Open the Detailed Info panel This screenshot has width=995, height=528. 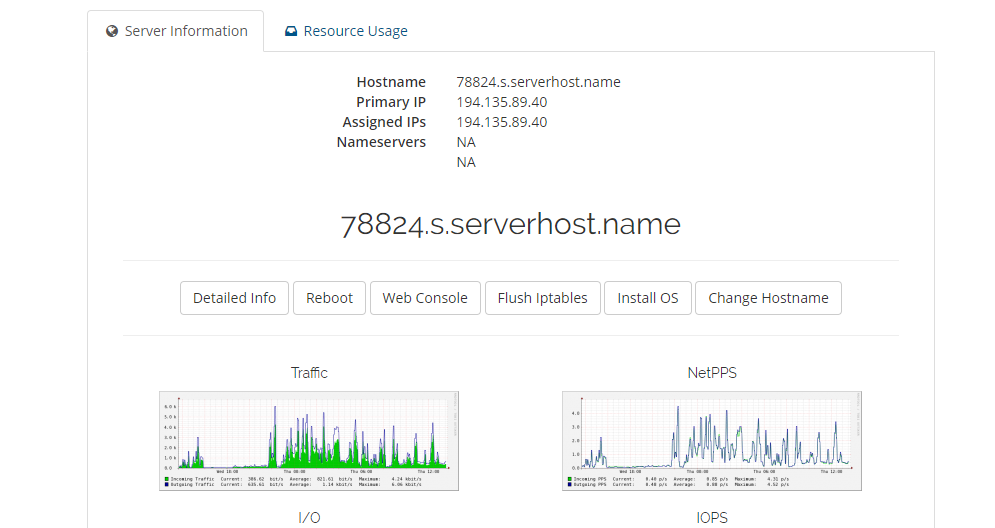pyautogui.click(x=234, y=298)
